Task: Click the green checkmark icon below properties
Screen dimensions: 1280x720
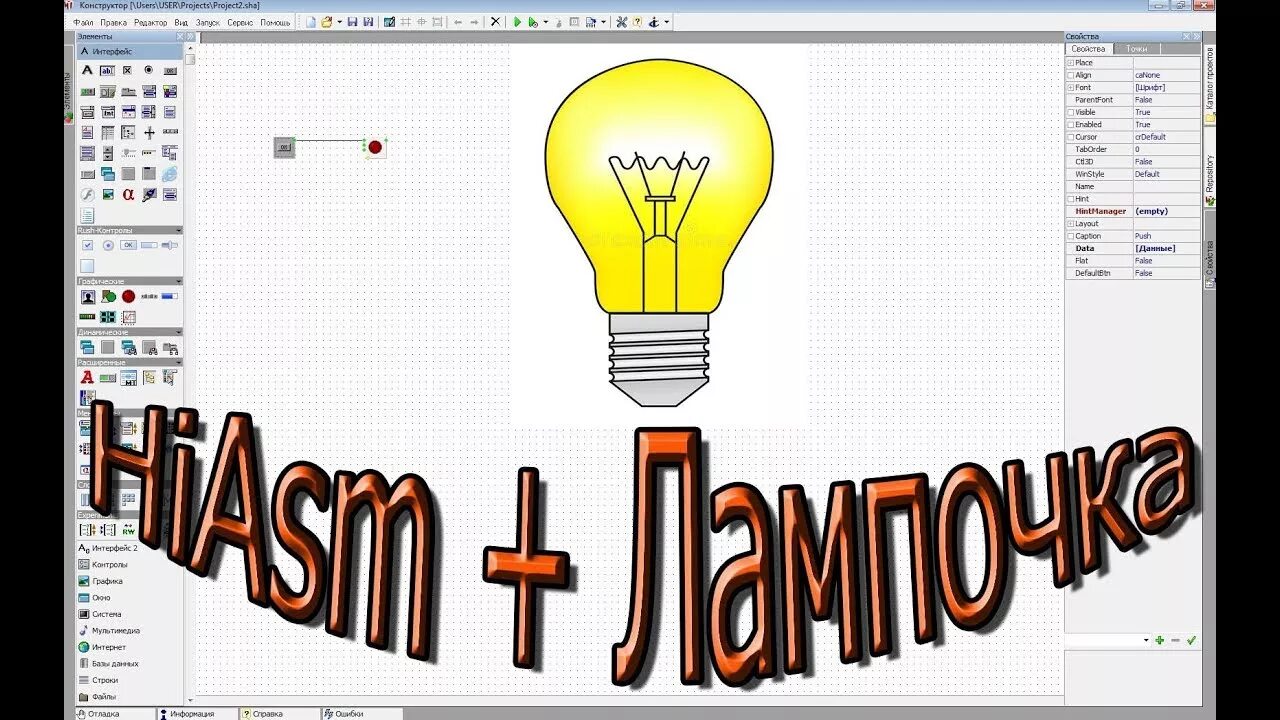Action: [x=1191, y=640]
